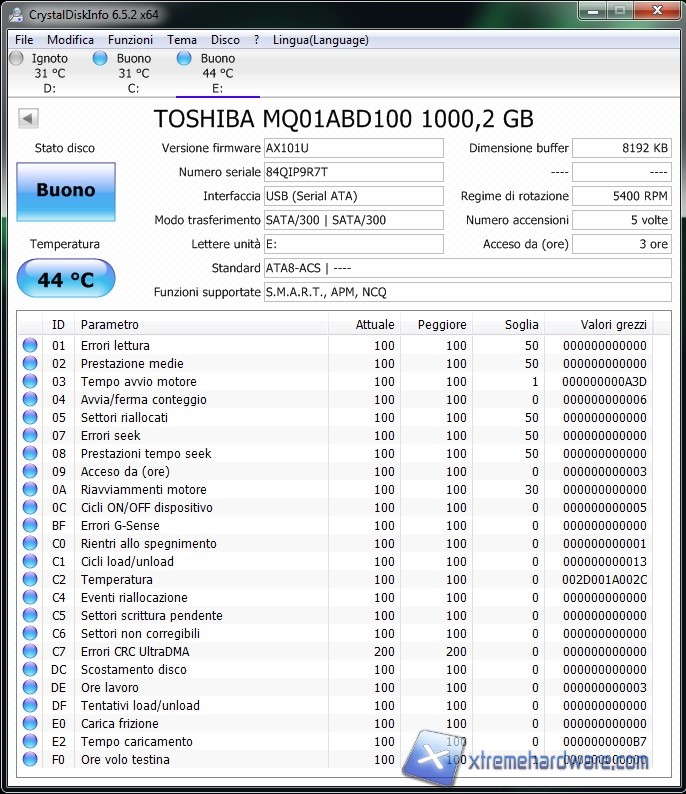Click the previous disk arrow button
This screenshot has width=686, height=794.
[27, 119]
